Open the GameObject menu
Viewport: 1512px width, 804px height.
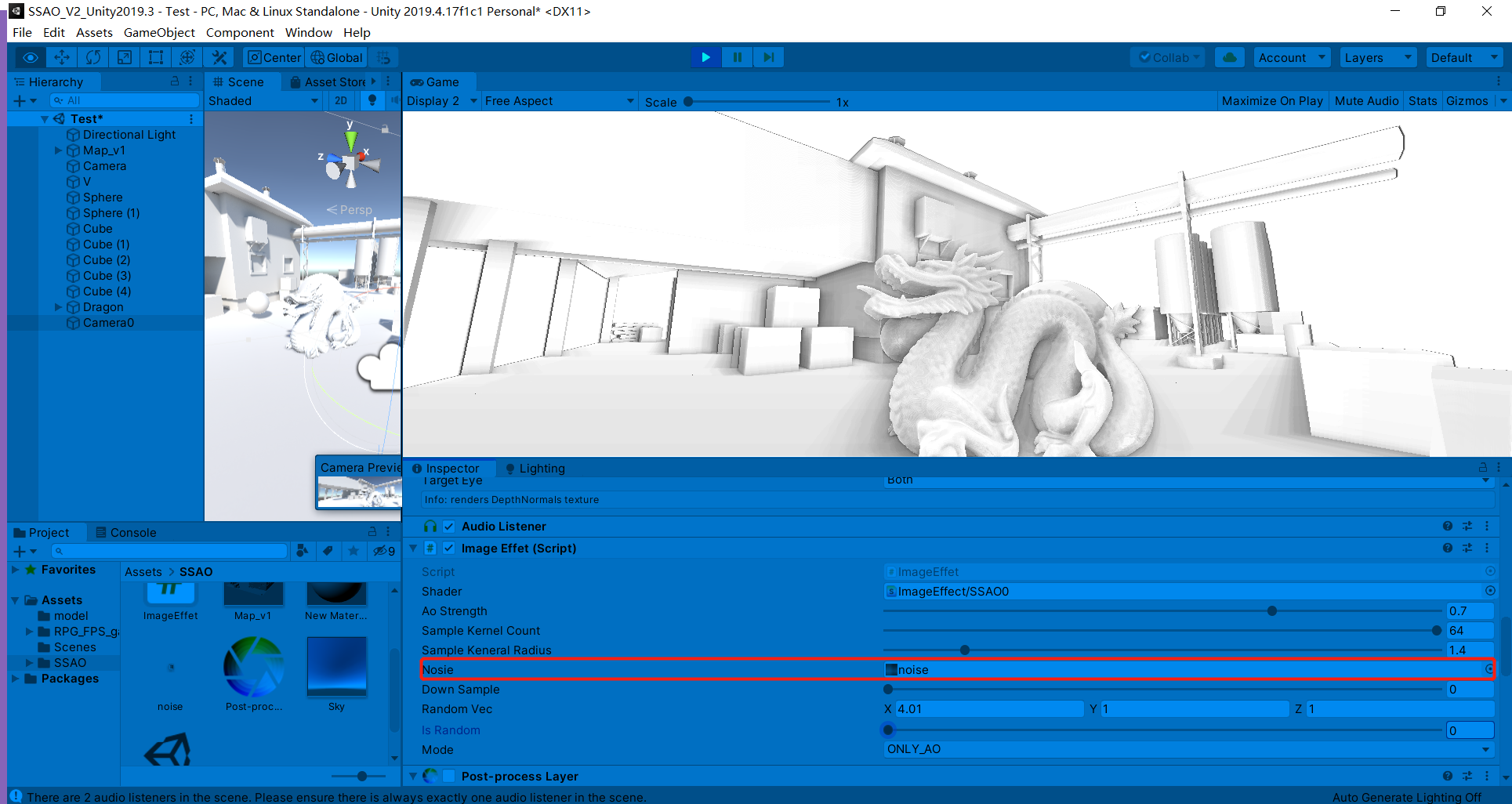(x=159, y=32)
